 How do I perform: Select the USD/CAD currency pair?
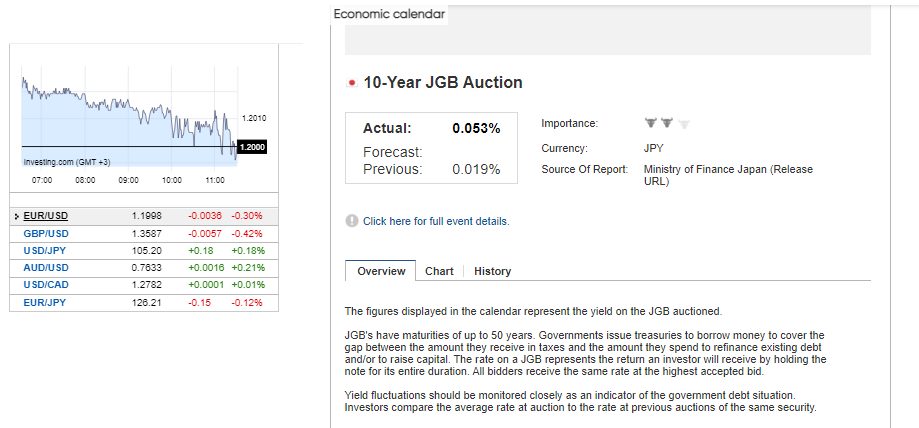point(45,284)
